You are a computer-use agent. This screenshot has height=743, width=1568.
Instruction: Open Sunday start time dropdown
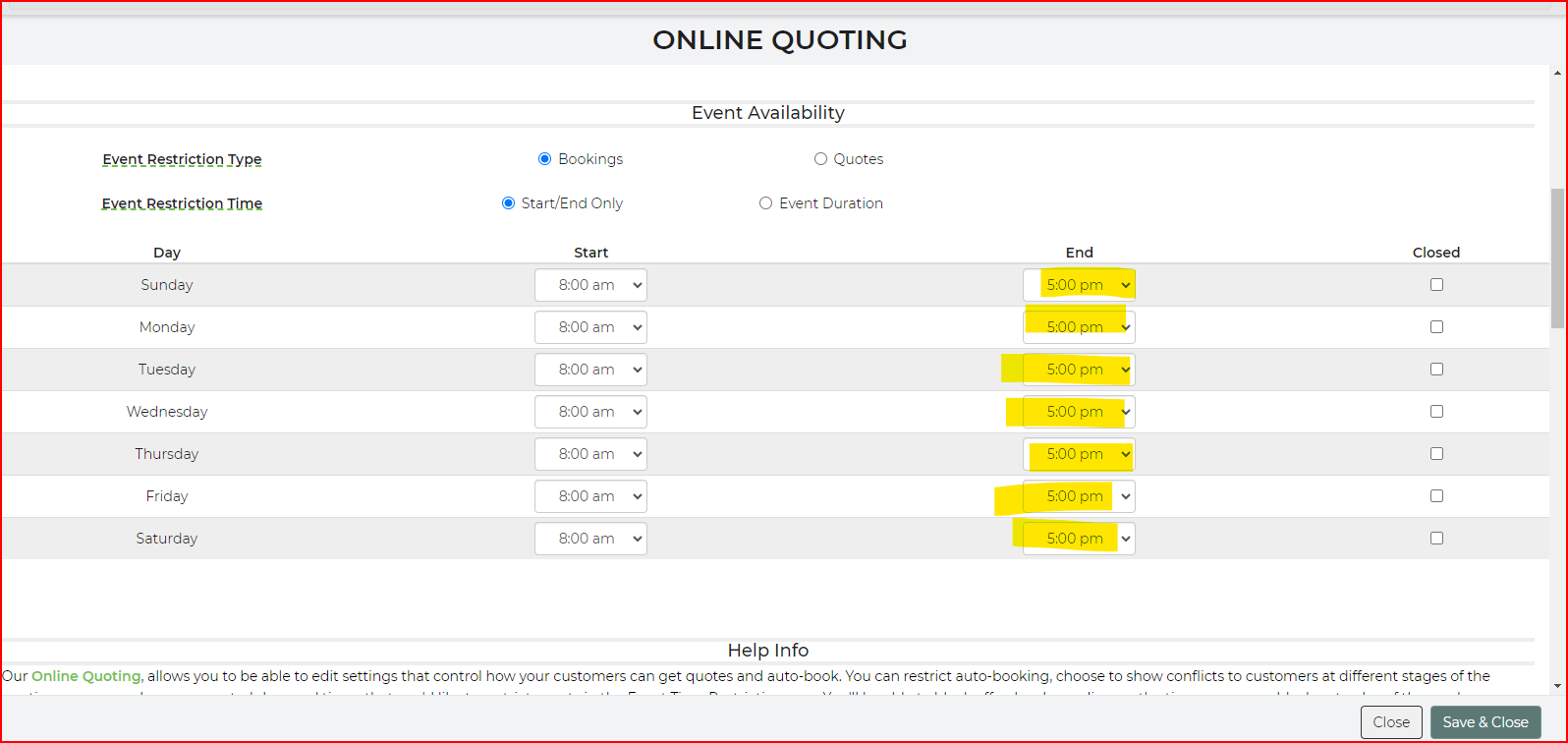click(590, 285)
